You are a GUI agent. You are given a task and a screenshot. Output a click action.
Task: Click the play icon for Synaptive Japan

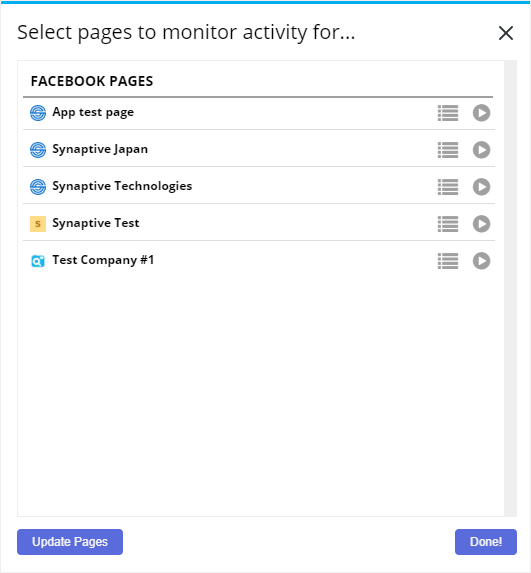tap(481, 150)
